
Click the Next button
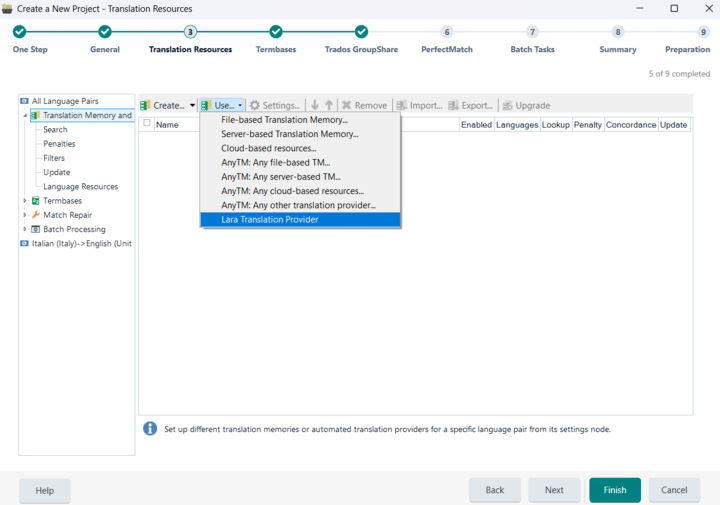tap(554, 490)
